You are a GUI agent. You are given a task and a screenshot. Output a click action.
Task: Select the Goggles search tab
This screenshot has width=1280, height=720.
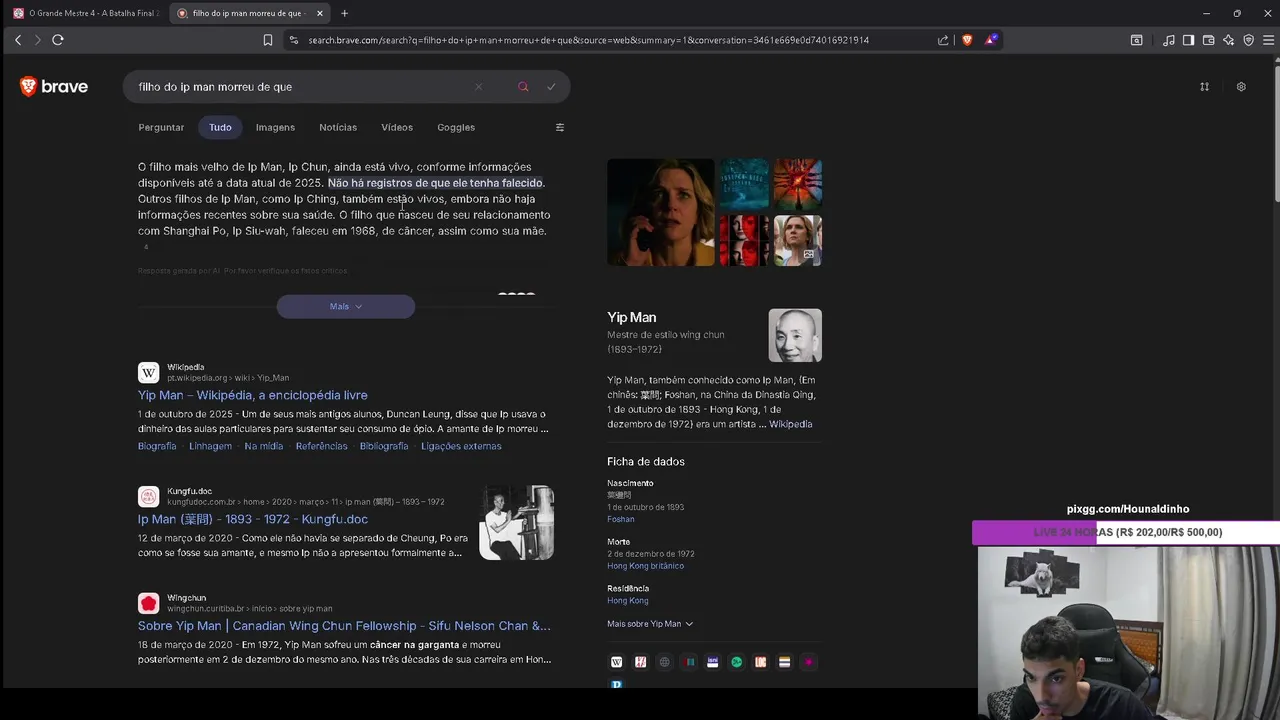456,127
